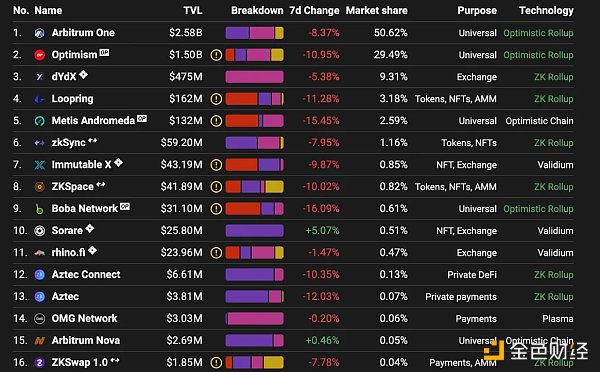Click the Arbitrum One logo icon
The image size is (600, 372).
point(39,33)
